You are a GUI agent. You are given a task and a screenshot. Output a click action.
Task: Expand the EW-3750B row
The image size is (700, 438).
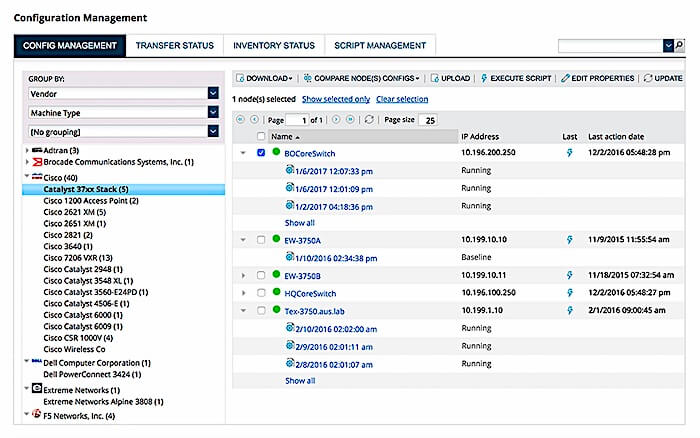point(242,275)
